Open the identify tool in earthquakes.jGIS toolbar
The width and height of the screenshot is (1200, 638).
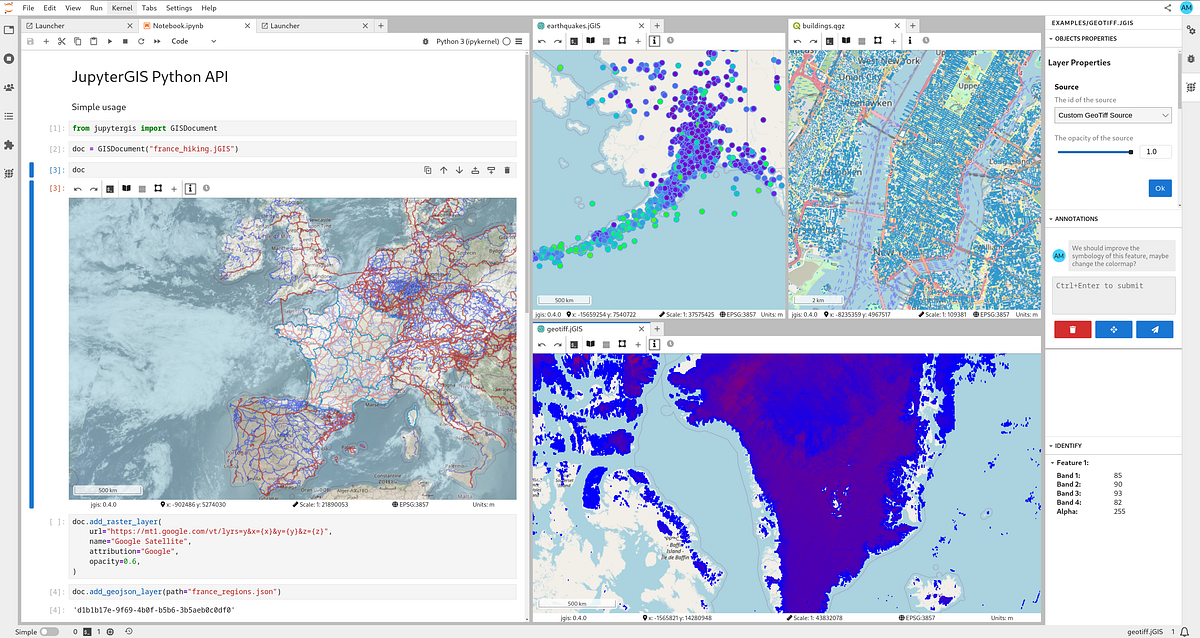(655, 40)
